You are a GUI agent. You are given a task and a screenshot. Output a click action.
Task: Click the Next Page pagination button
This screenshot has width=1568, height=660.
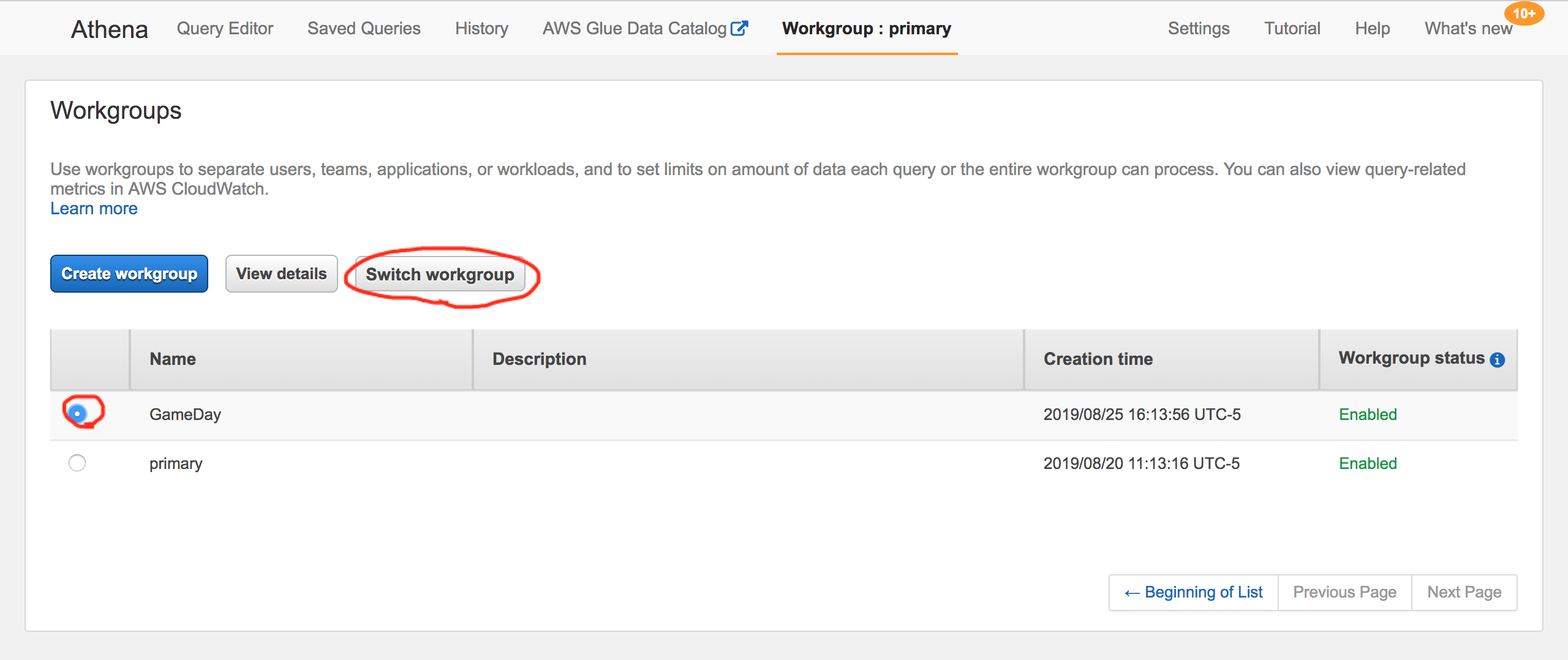[x=1464, y=592]
